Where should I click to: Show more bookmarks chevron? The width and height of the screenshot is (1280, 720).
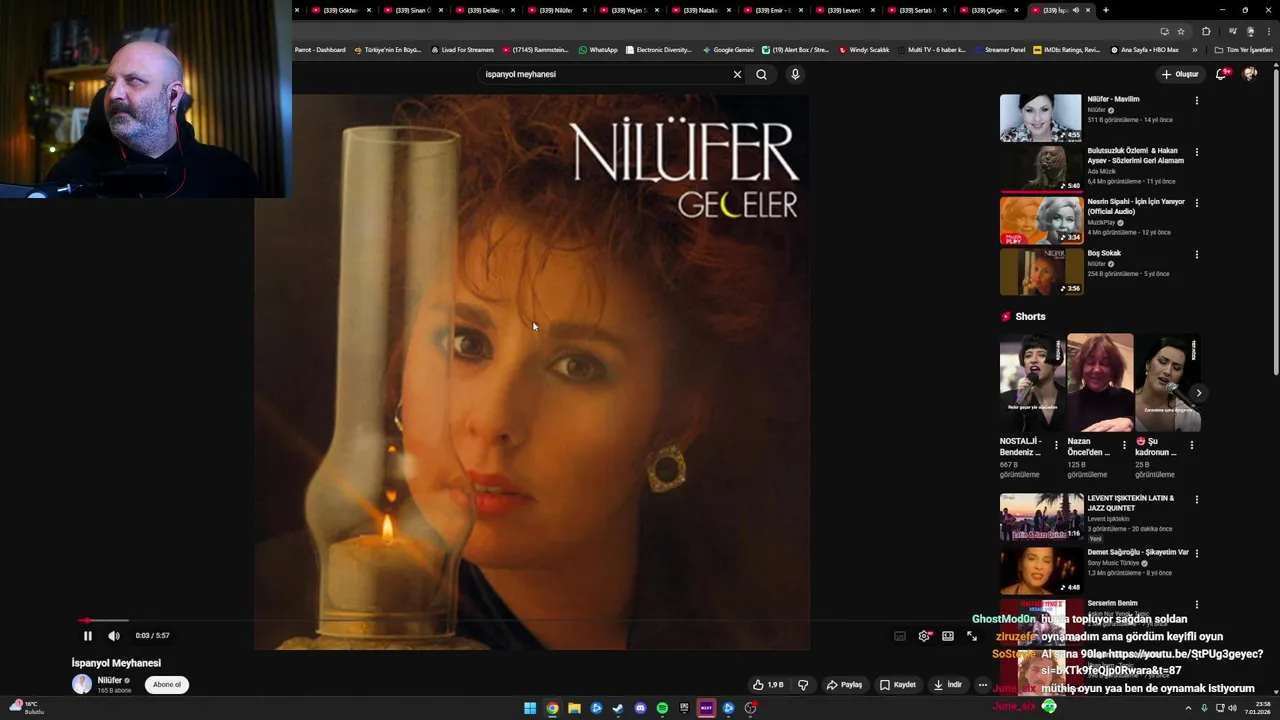1194,49
